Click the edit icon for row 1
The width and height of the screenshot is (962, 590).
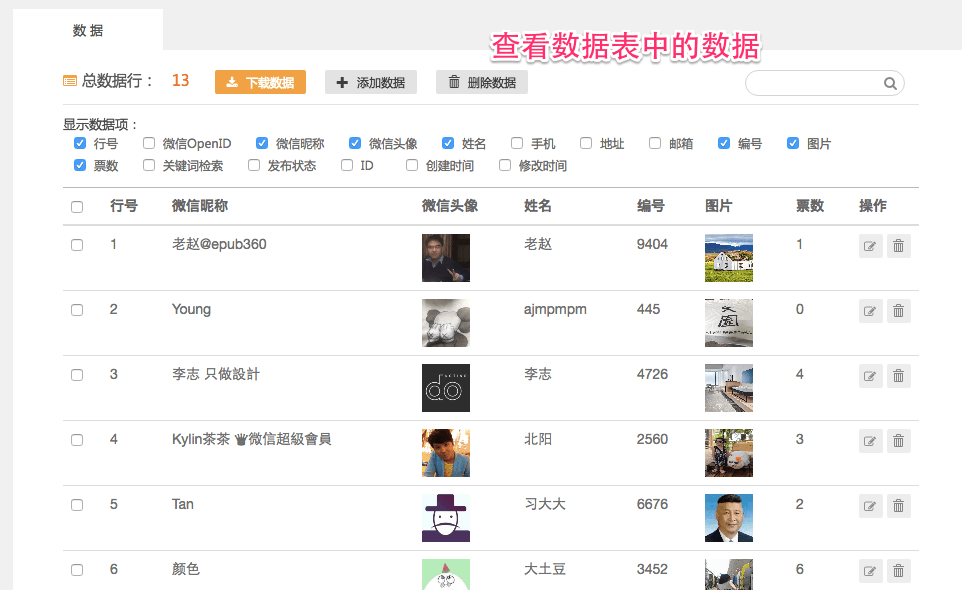(x=870, y=246)
